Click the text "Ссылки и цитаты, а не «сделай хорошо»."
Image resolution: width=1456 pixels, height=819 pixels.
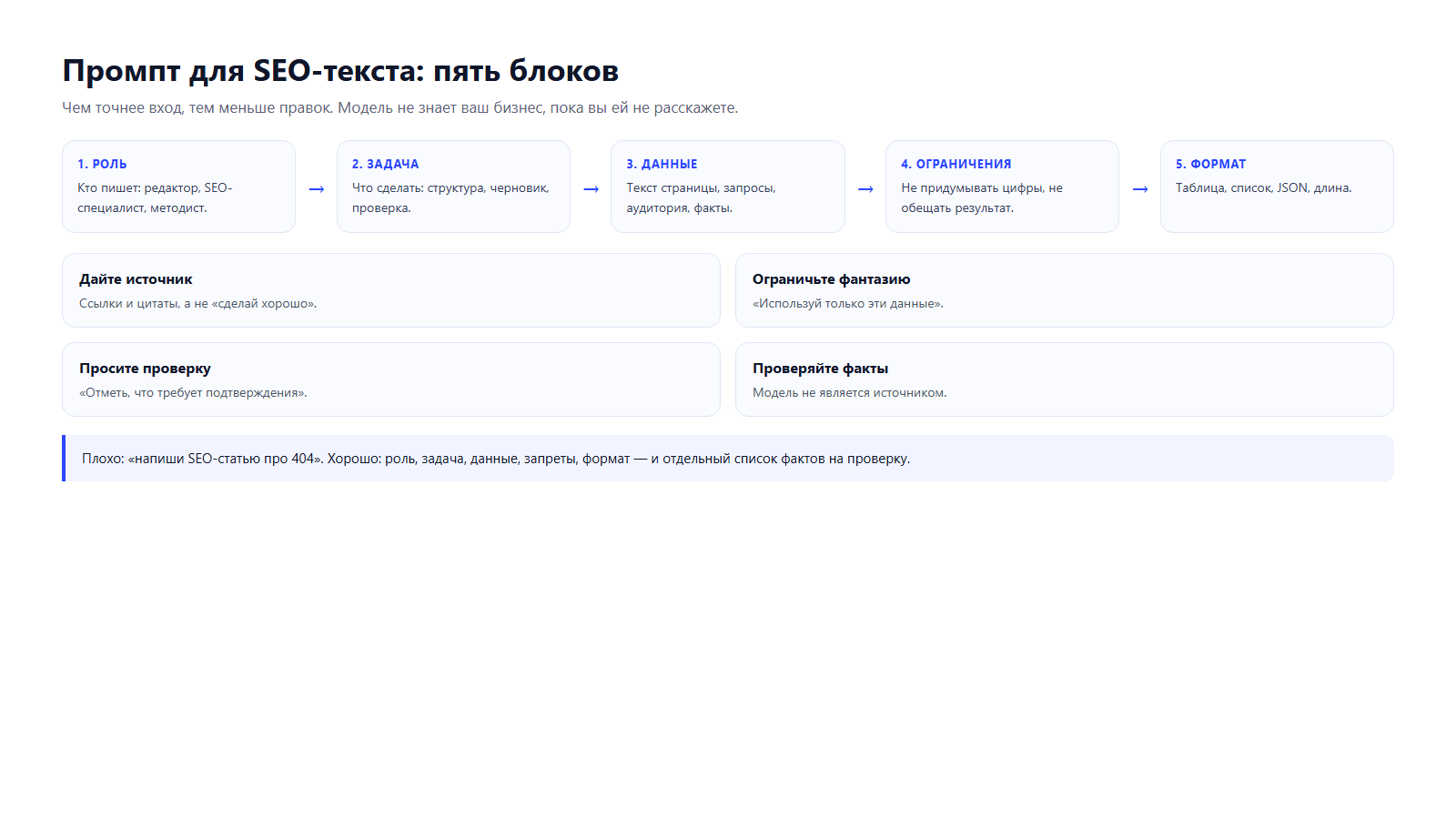[x=198, y=303]
